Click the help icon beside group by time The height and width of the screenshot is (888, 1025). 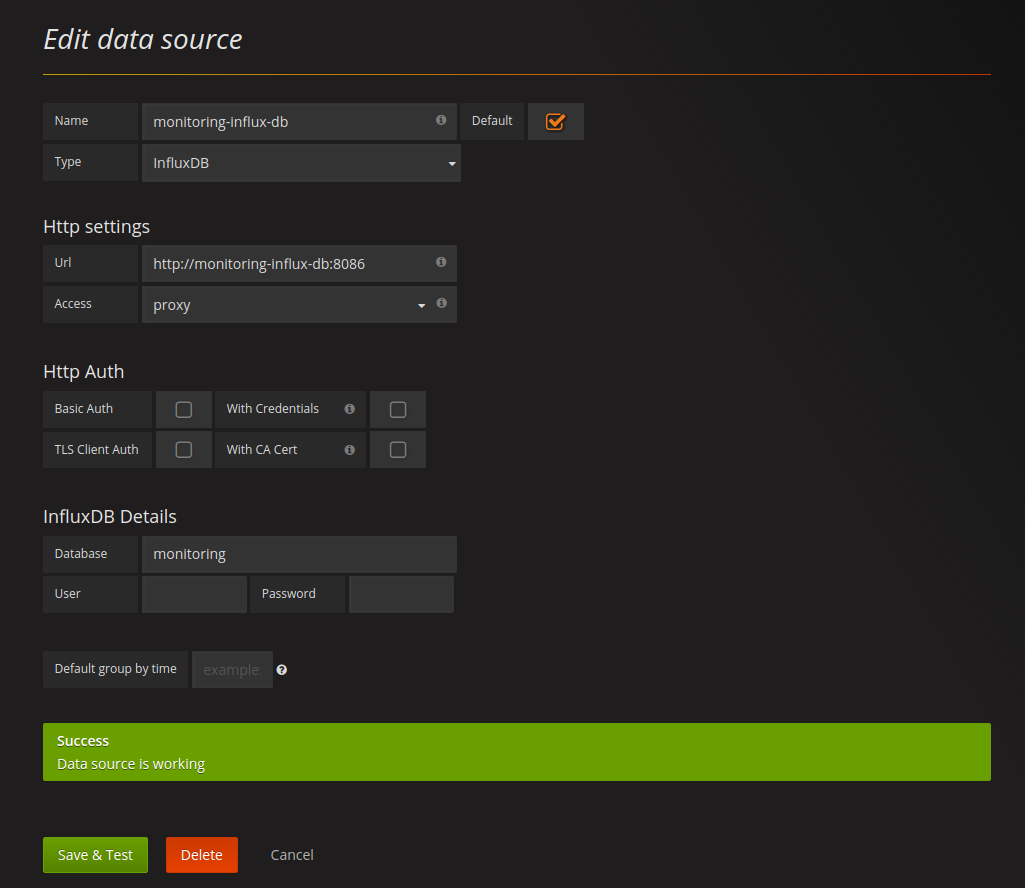282,670
